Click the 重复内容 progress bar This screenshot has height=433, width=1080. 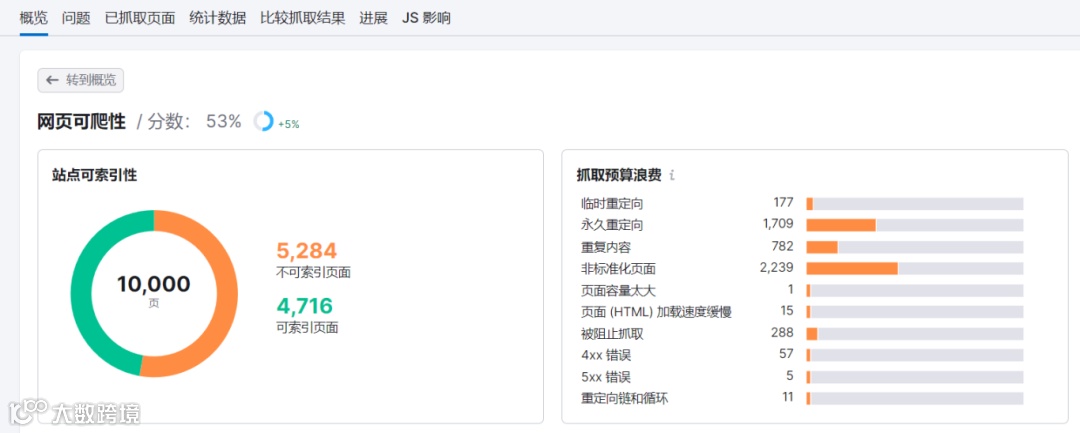pos(915,247)
